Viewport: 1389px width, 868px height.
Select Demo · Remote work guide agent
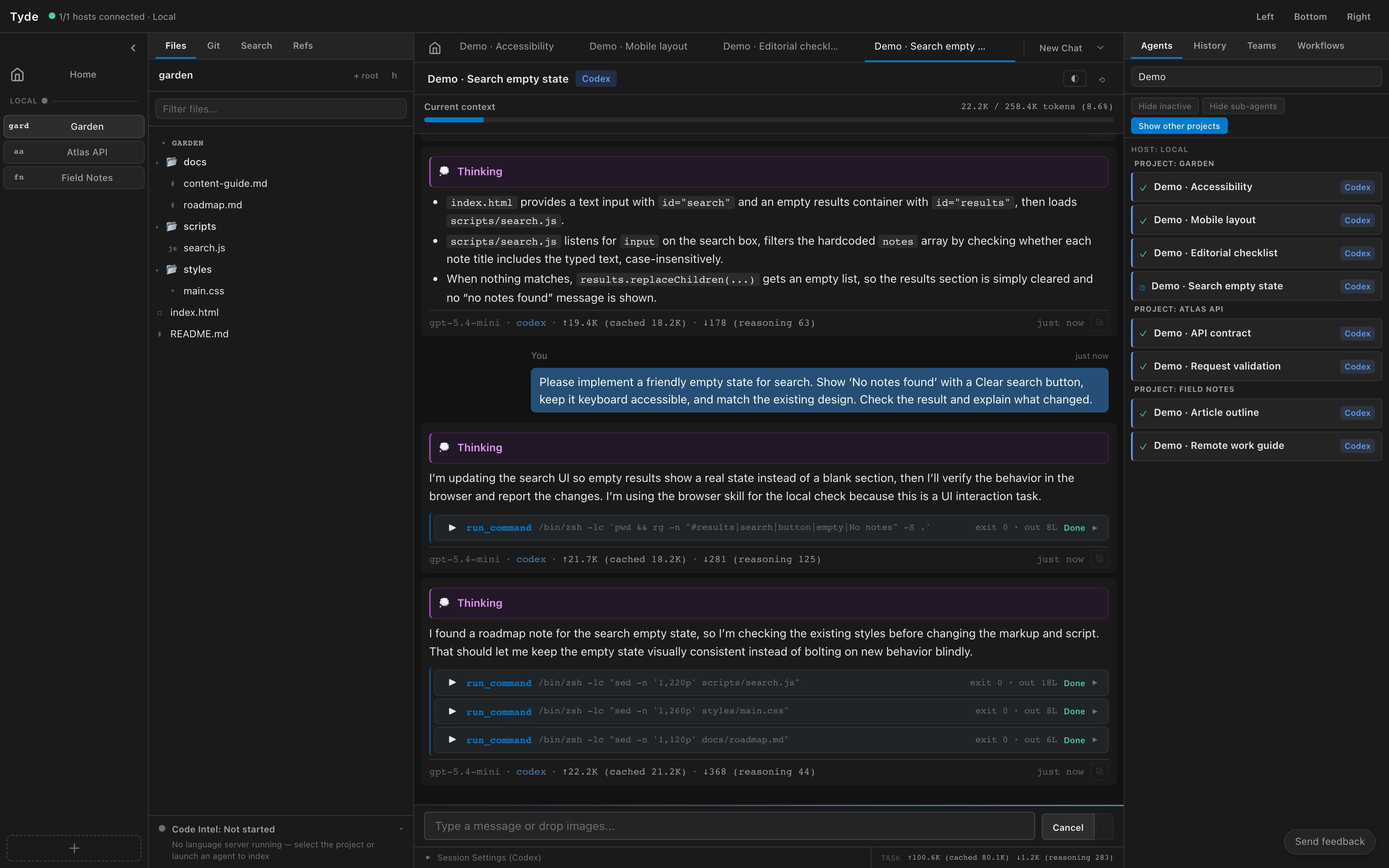pyautogui.click(x=1256, y=446)
